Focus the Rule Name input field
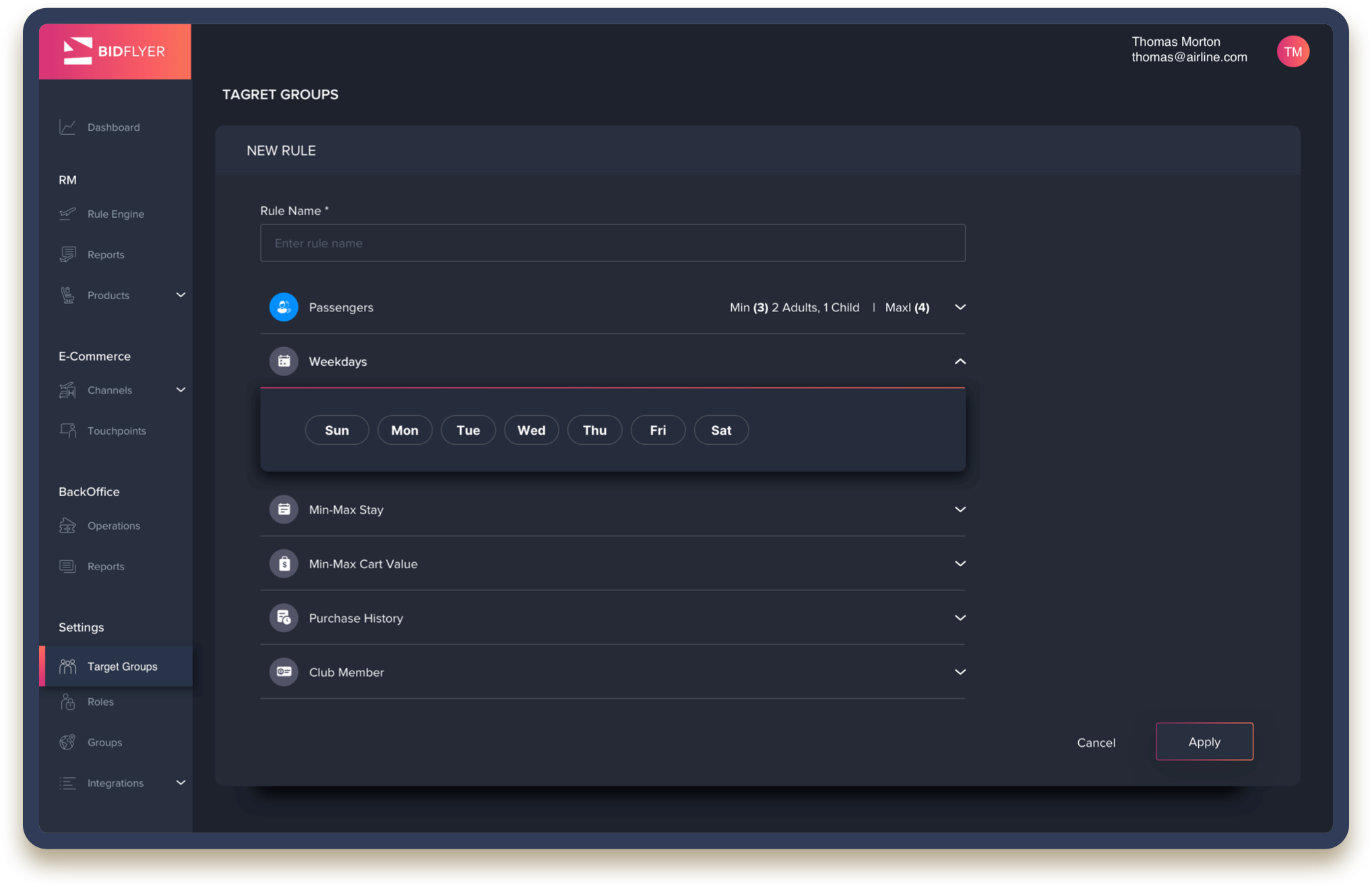 [612, 243]
